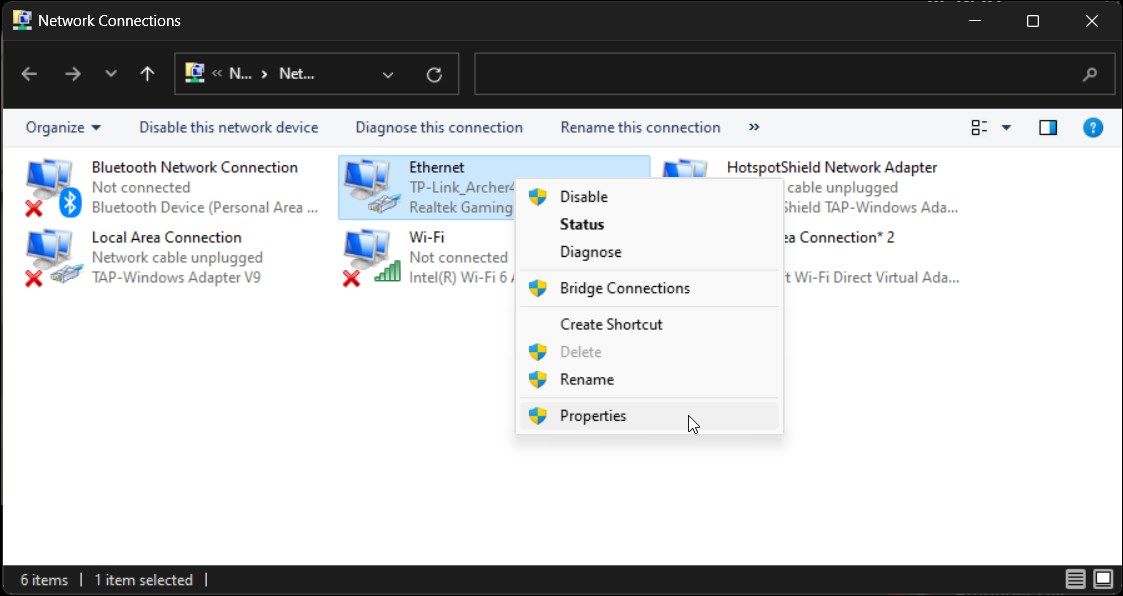Open the Organize dropdown
Image resolution: width=1123 pixels, height=596 pixels.
coord(63,127)
